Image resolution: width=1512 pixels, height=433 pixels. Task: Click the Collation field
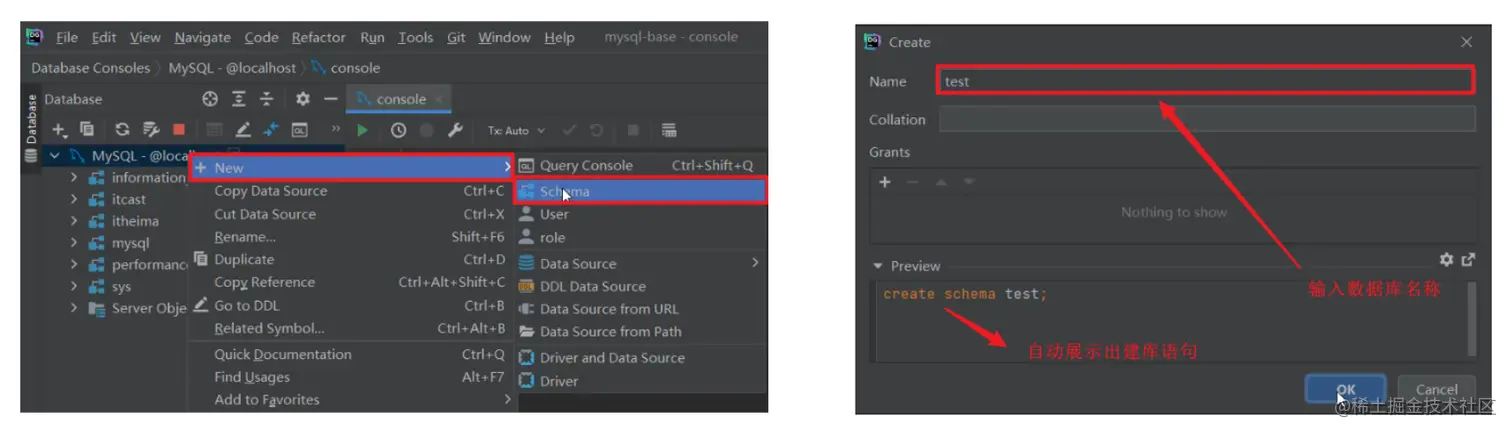point(1206,119)
